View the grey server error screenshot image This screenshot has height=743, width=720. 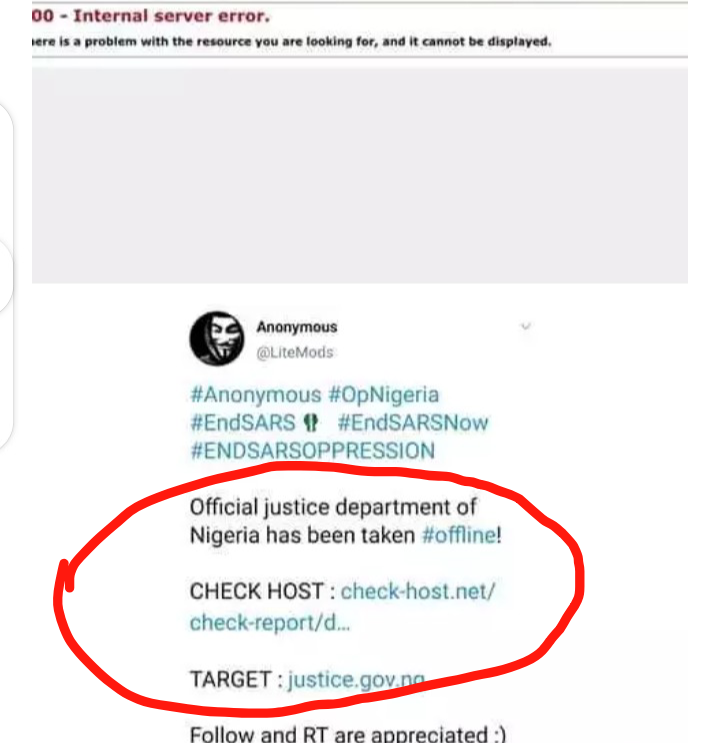[360, 142]
